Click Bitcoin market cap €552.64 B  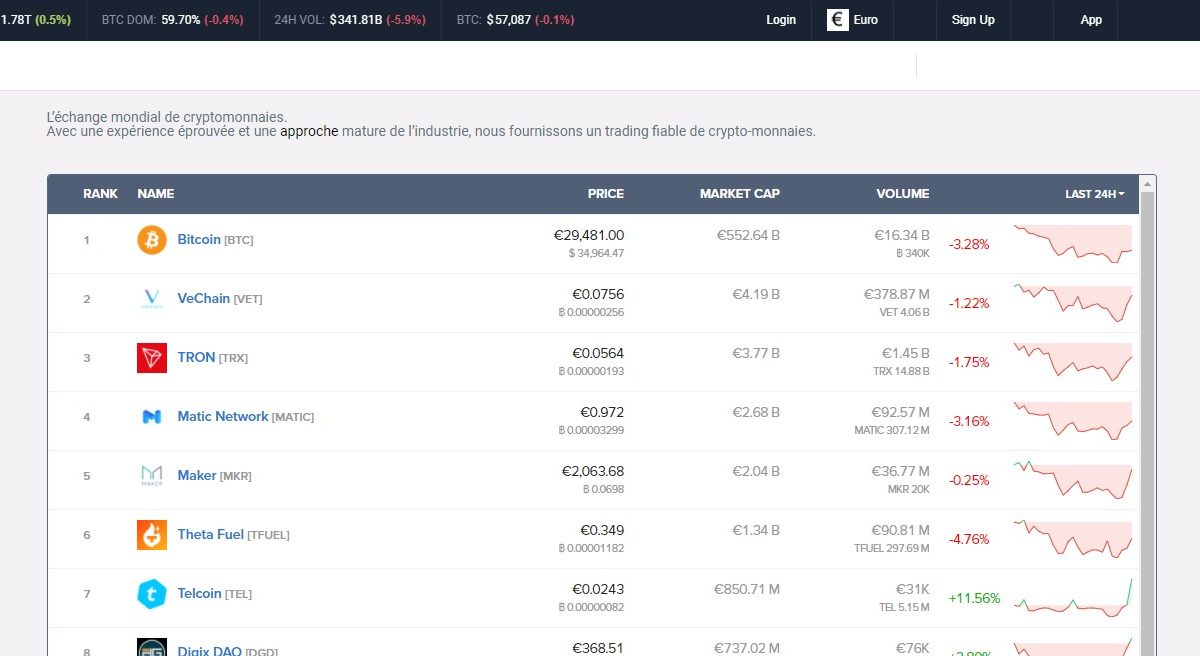(748, 235)
